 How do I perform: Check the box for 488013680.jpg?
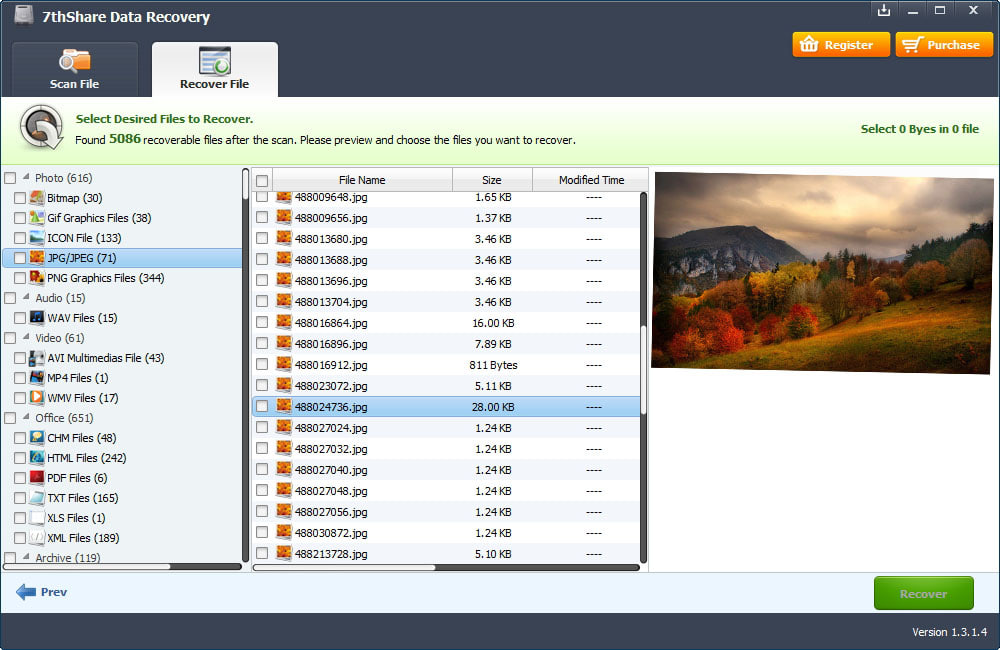(262, 239)
